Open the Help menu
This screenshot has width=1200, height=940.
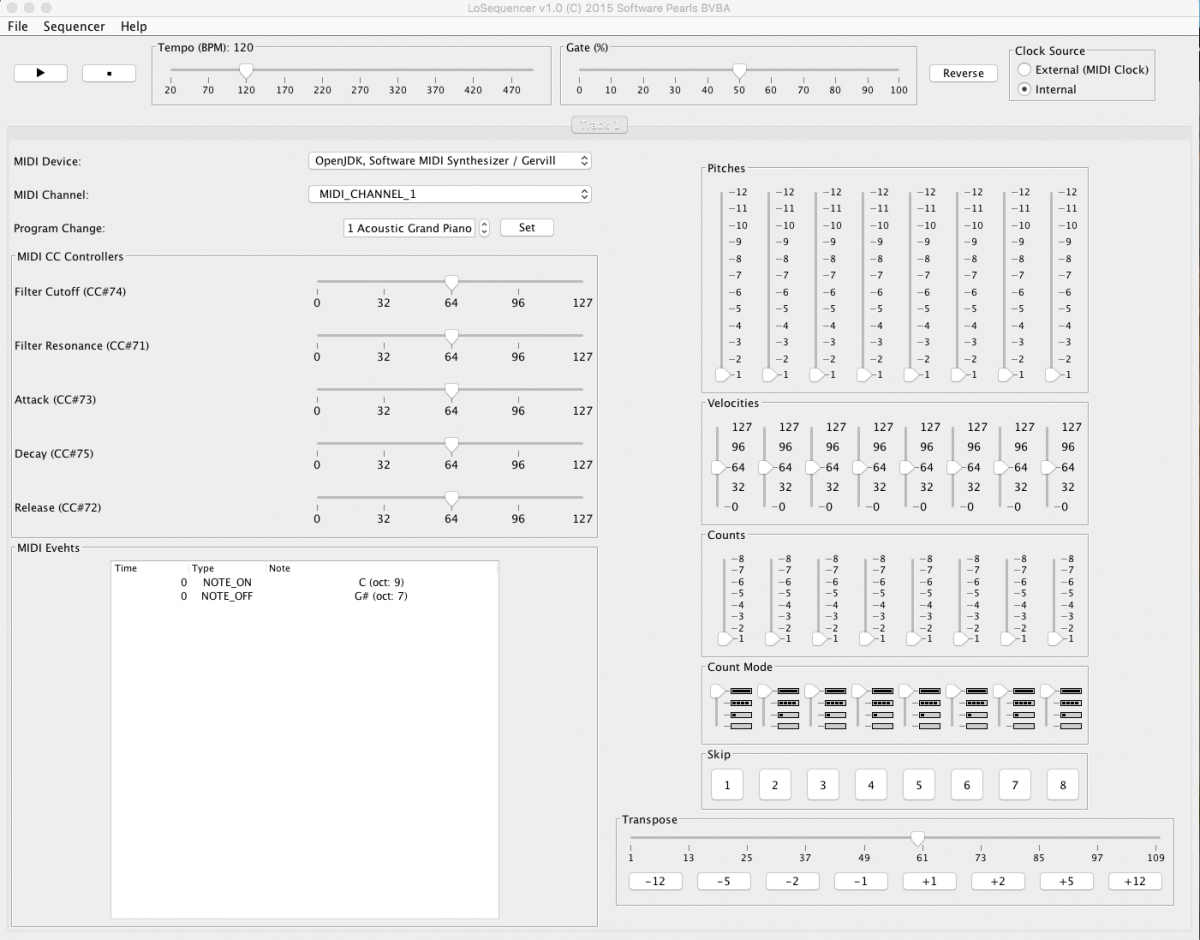tap(133, 26)
